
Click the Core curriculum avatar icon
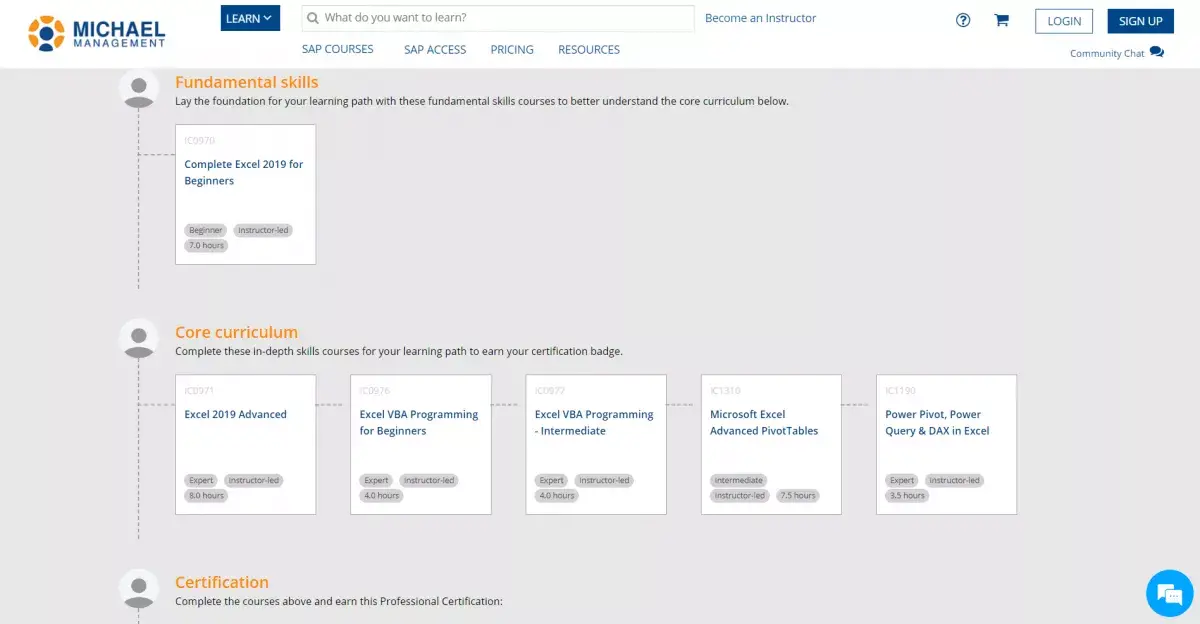tap(139, 339)
